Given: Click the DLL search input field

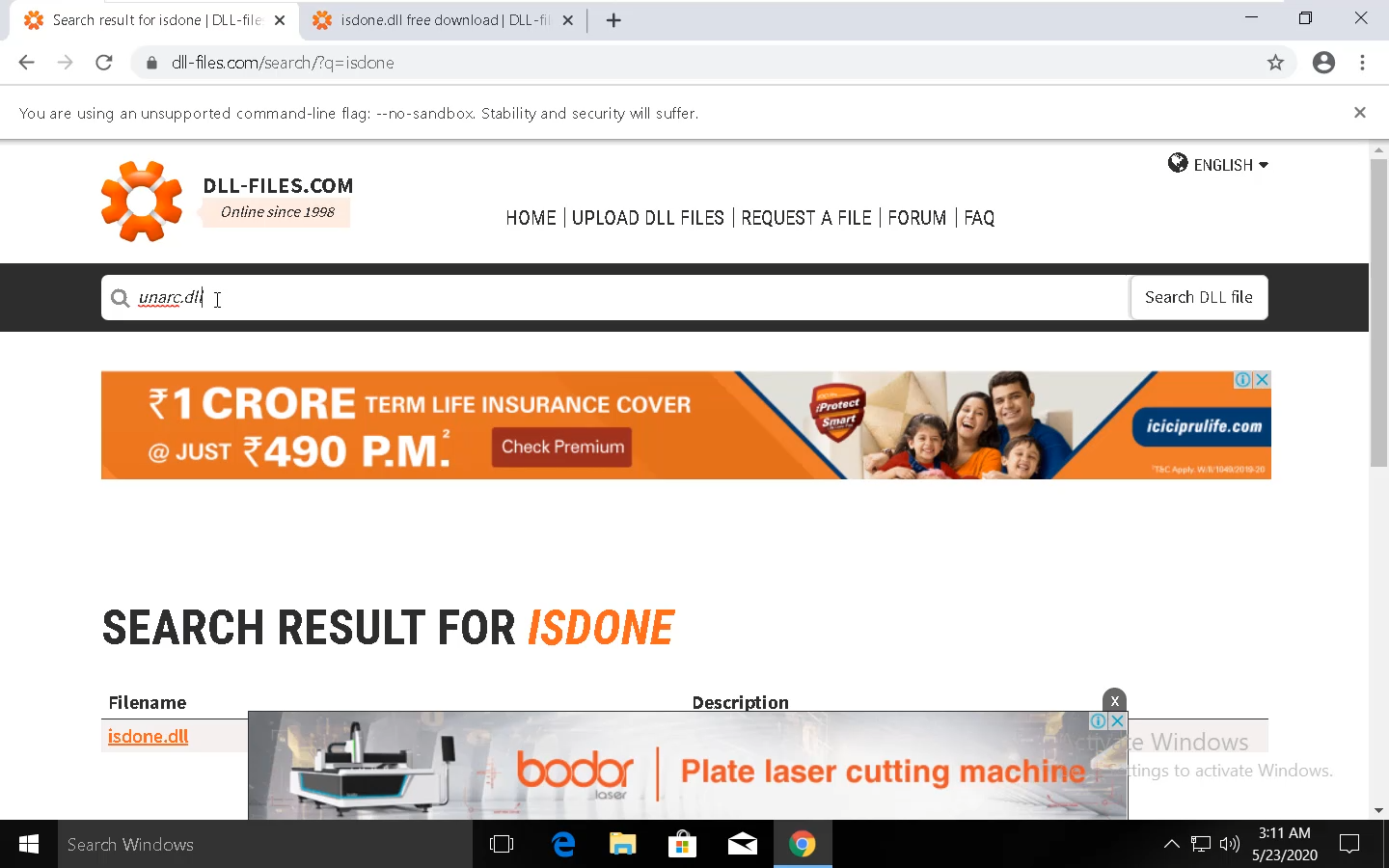Looking at the screenshot, I should tap(617, 297).
